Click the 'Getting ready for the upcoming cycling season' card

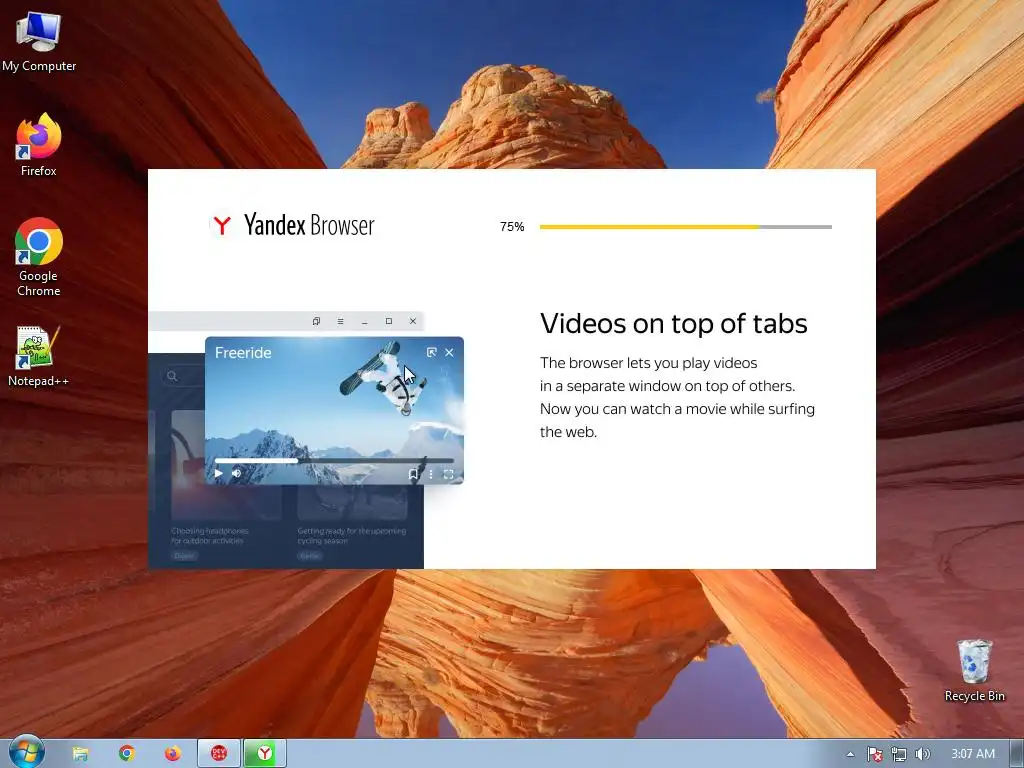click(x=352, y=522)
